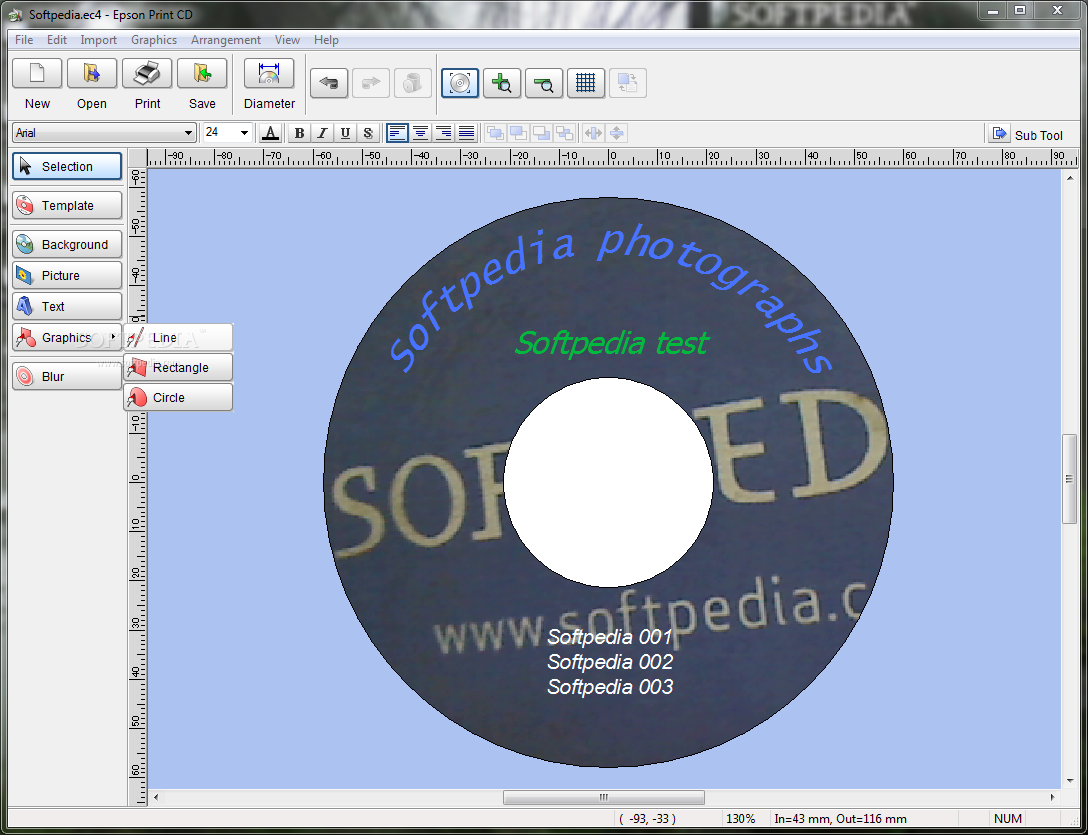Click the delete trash can icon

click(413, 83)
